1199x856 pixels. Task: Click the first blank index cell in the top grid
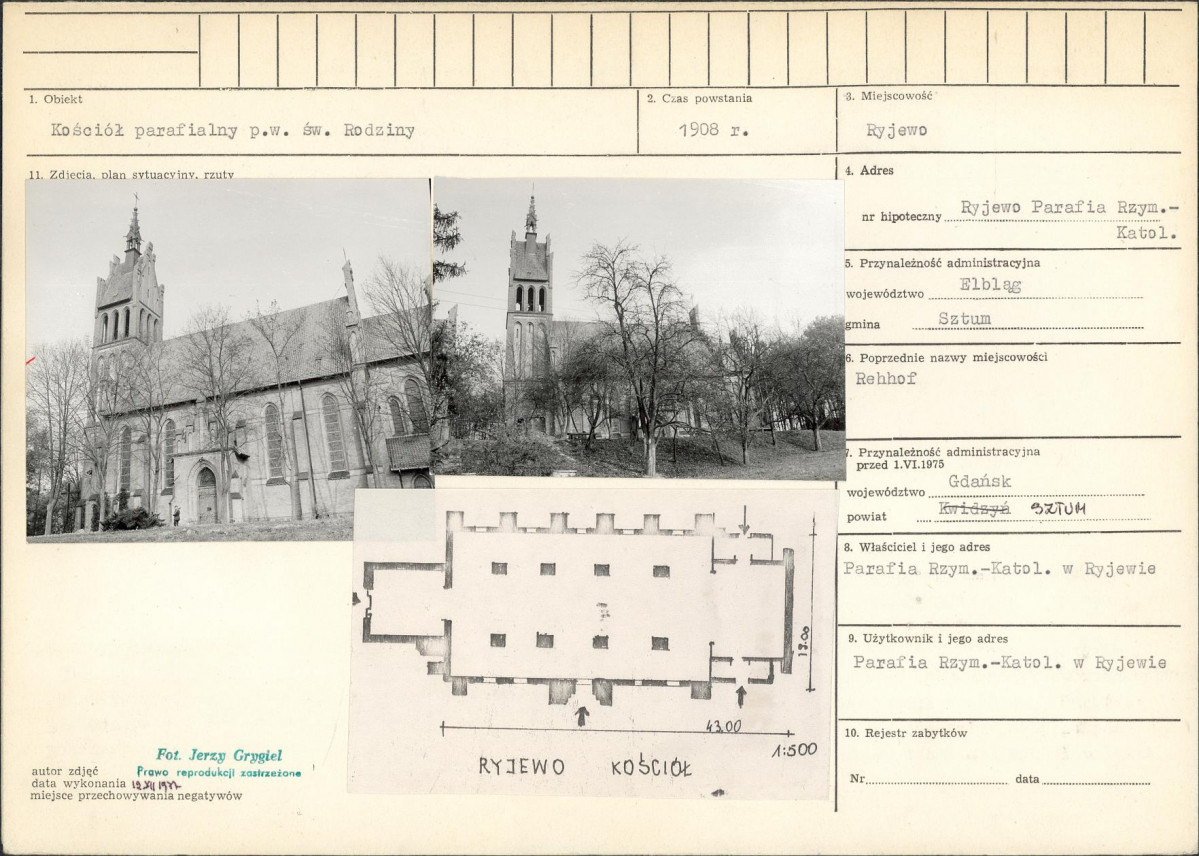219,50
